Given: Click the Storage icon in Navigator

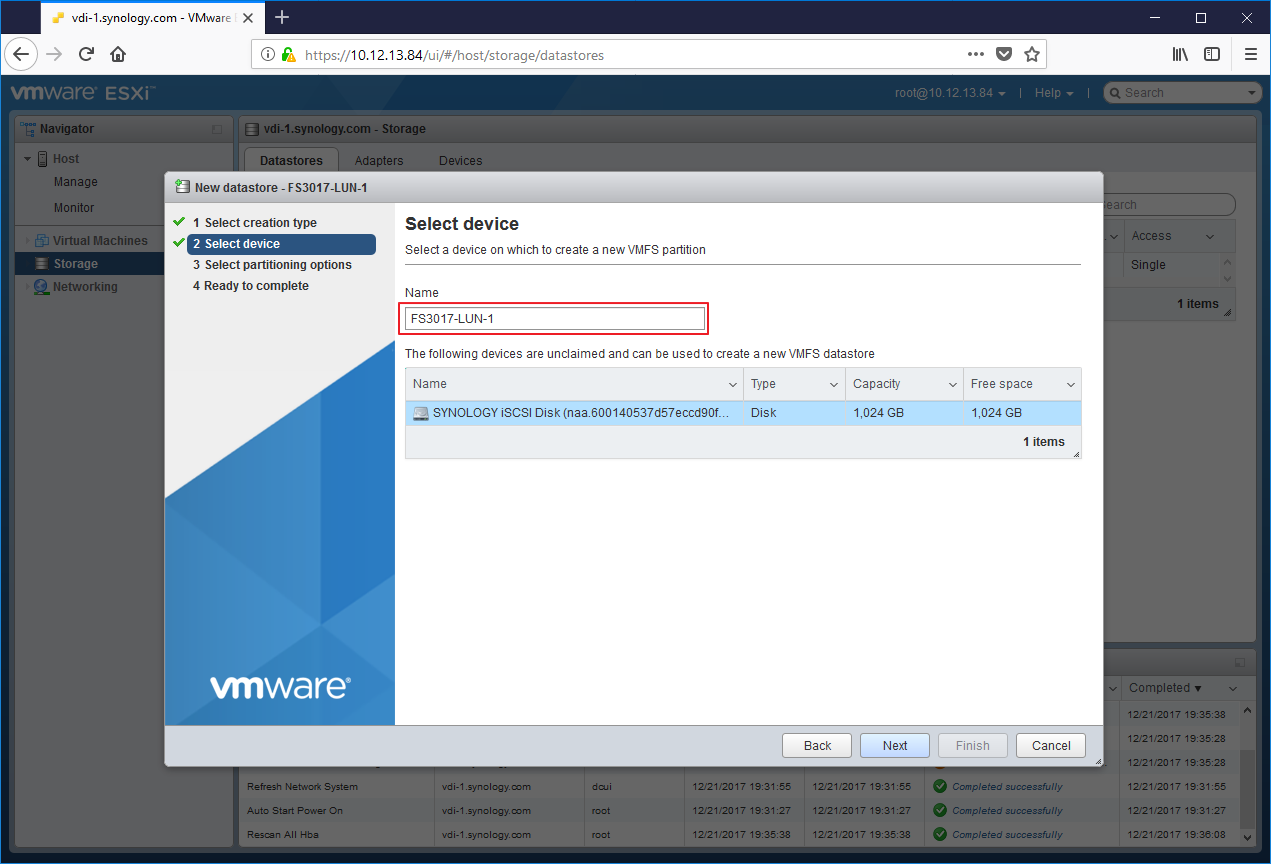Looking at the screenshot, I should [42, 264].
